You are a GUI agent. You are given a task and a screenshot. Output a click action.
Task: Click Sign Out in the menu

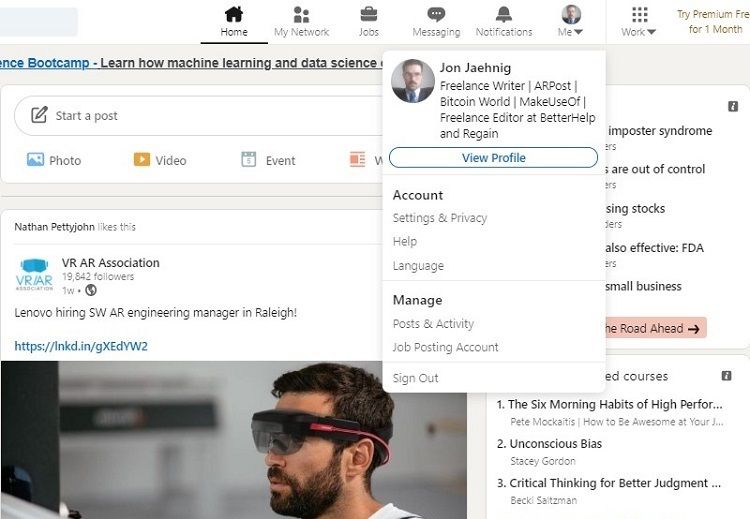click(x=415, y=378)
